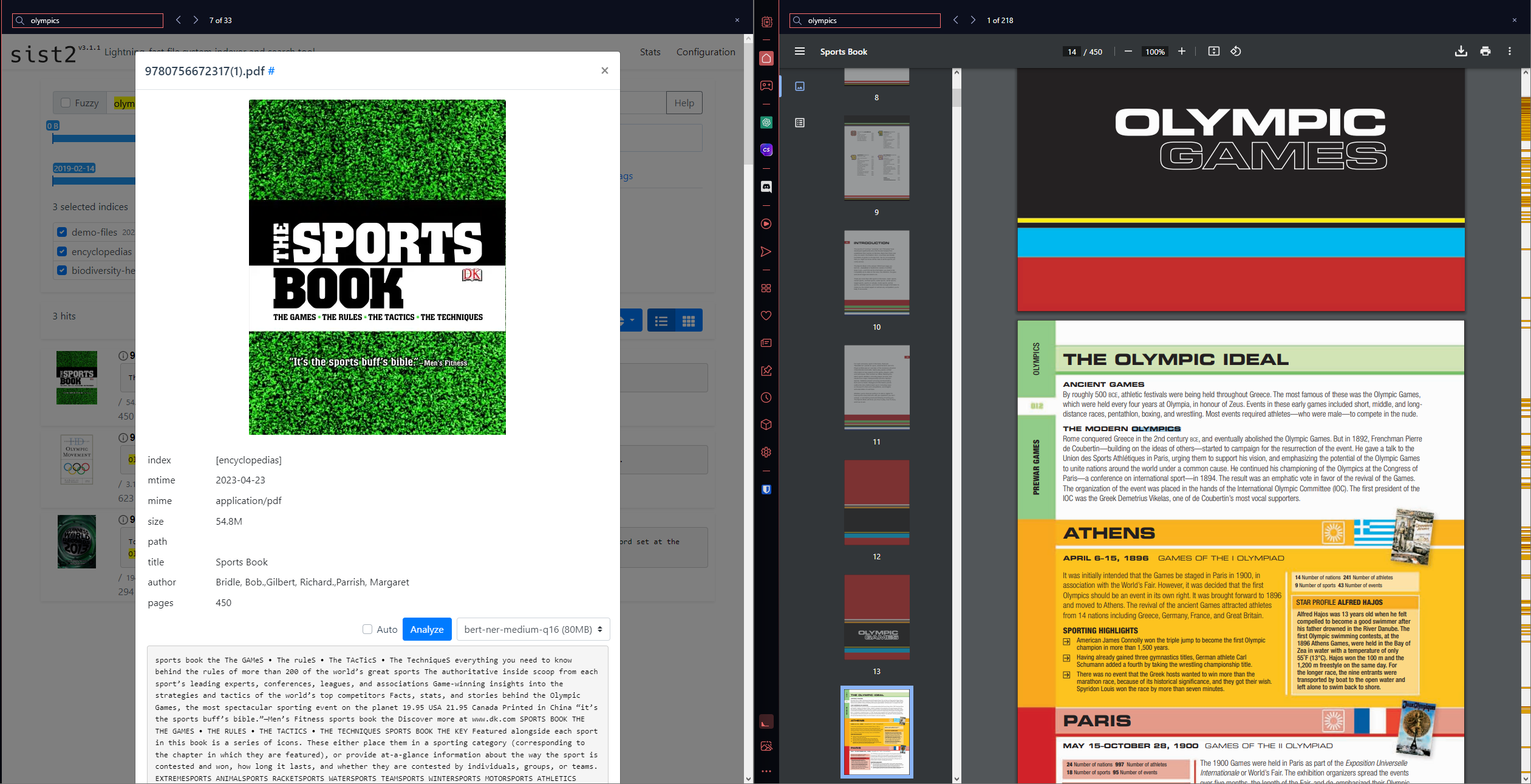
Task: Enable the Auto analyze checkbox
Action: click(367, 629)
